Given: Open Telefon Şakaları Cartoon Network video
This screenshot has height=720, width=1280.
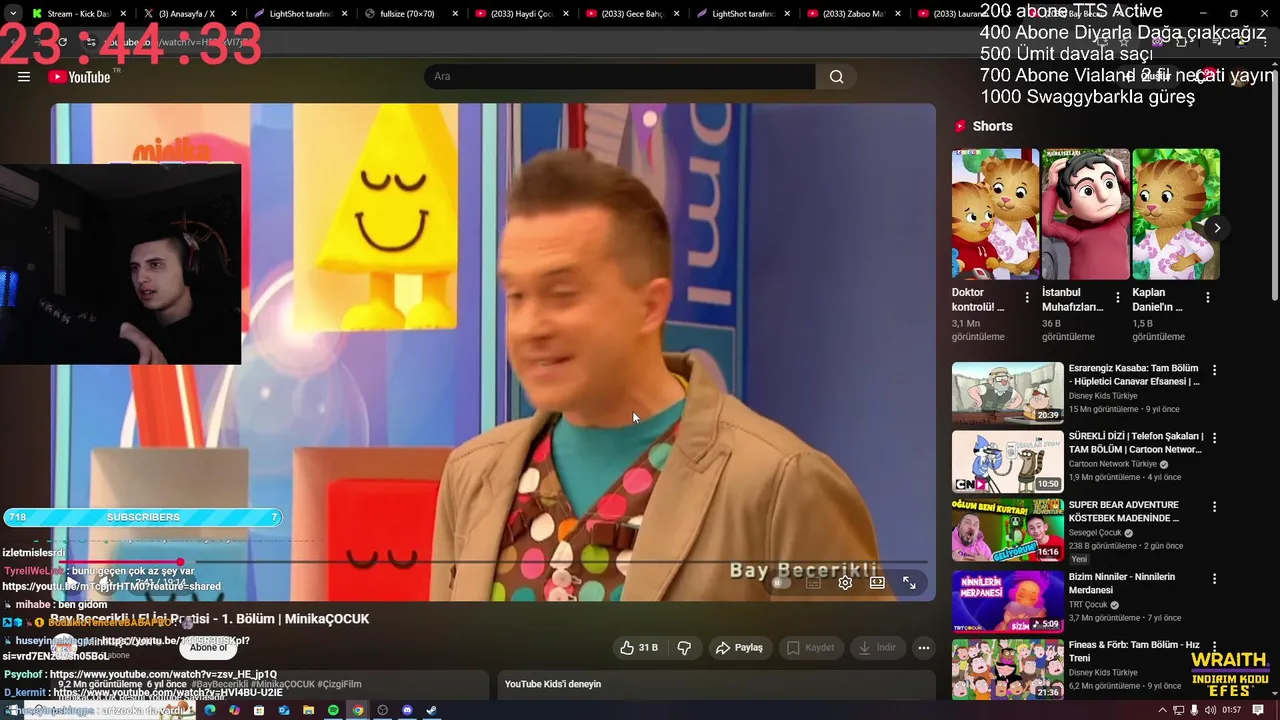Looking at the screenshot, I should [x=1008, y=461].
